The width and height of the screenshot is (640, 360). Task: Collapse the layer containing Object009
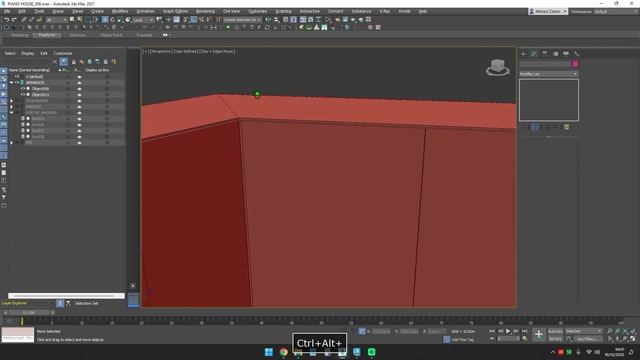coord(11,82)
